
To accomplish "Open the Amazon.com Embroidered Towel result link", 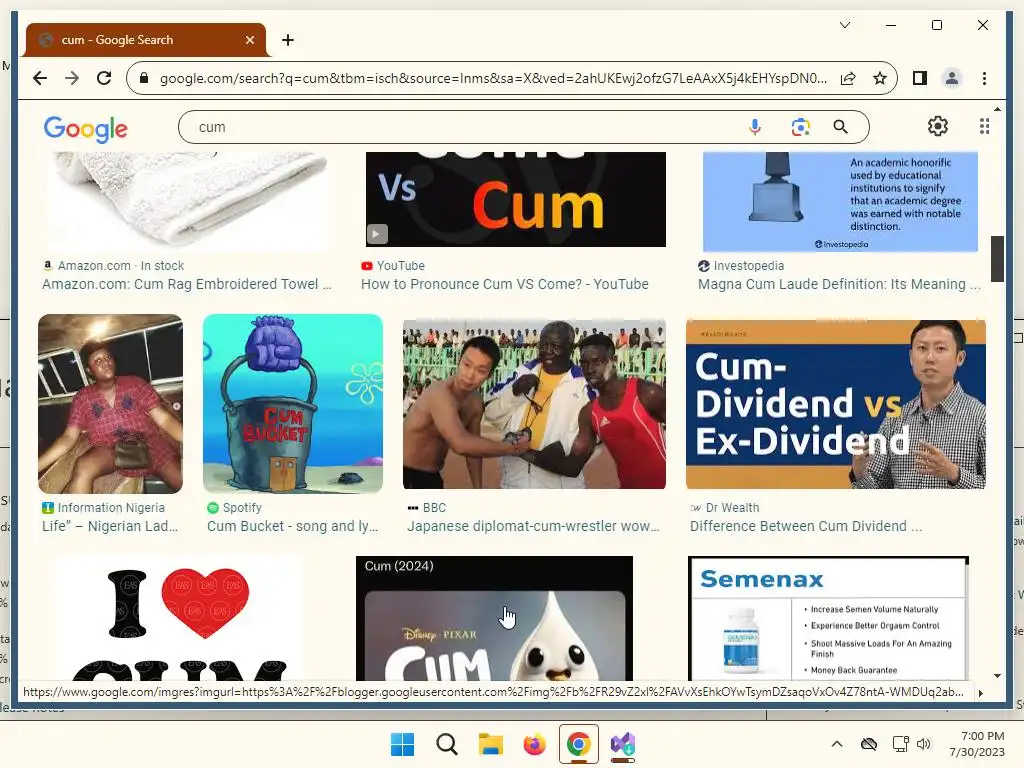I will pos(187,284).
